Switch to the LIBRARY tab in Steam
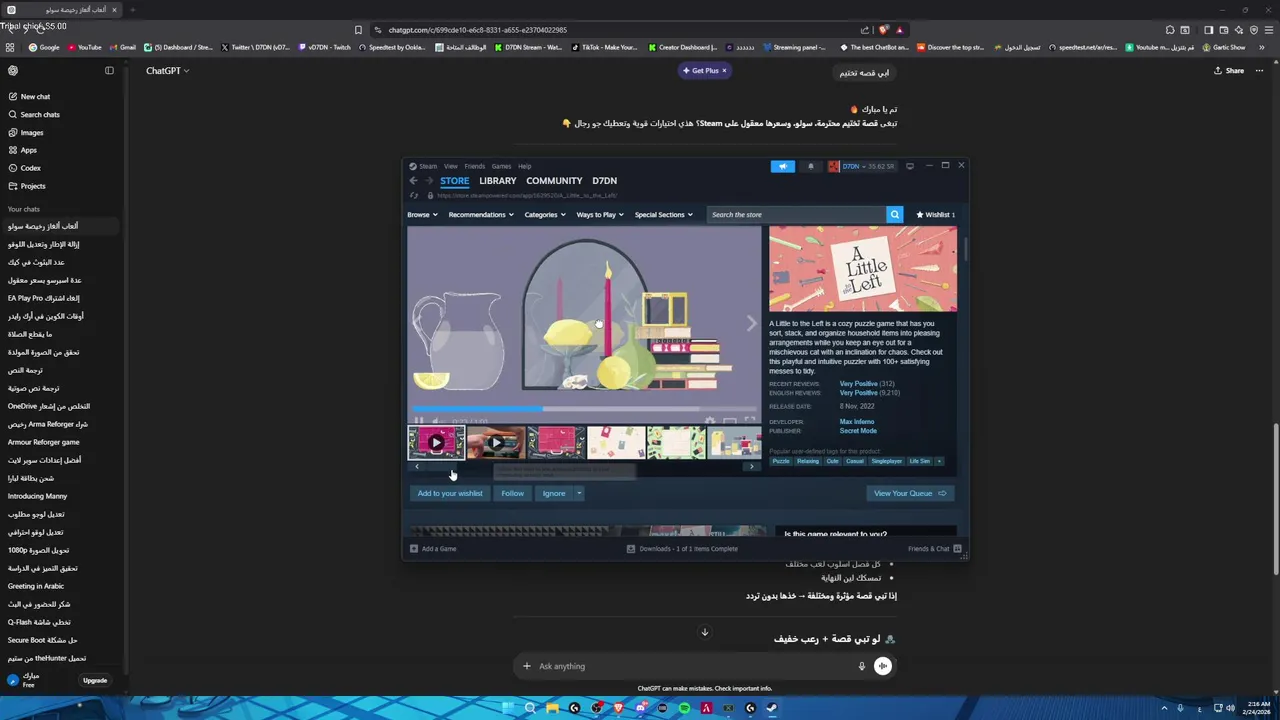This screenshot has height=720, width=1280. [497, 181]
